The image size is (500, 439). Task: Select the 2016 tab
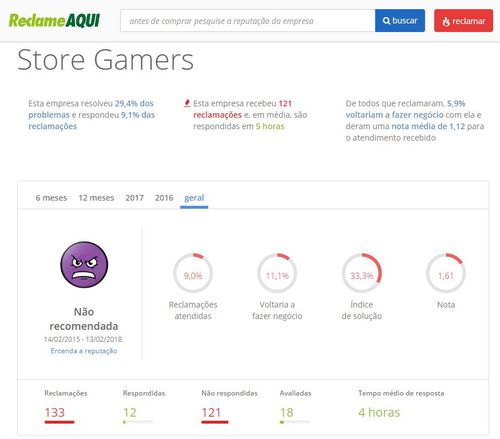164,198
